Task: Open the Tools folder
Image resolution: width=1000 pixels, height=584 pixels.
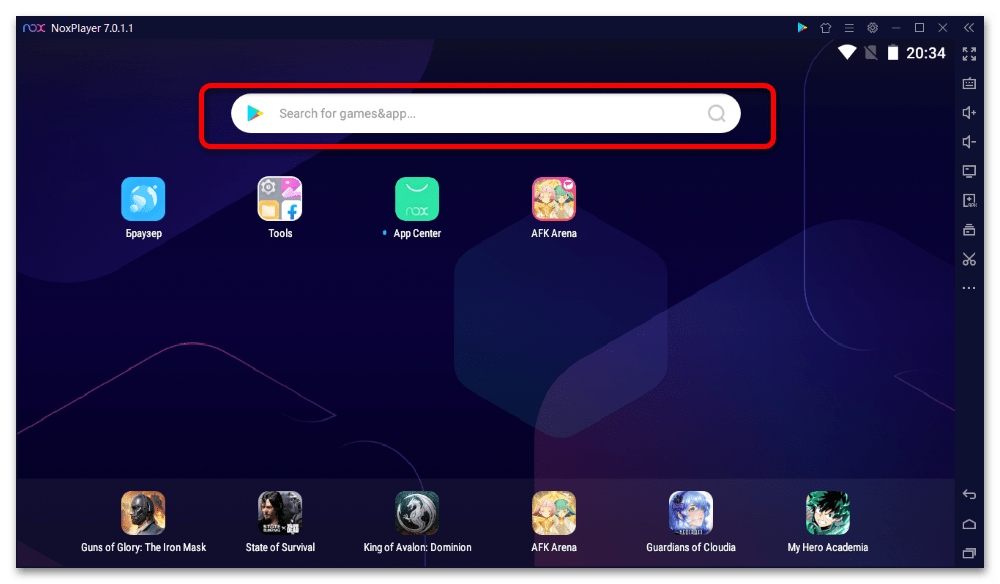Action: pyautogui.click(x=280, y=199)
